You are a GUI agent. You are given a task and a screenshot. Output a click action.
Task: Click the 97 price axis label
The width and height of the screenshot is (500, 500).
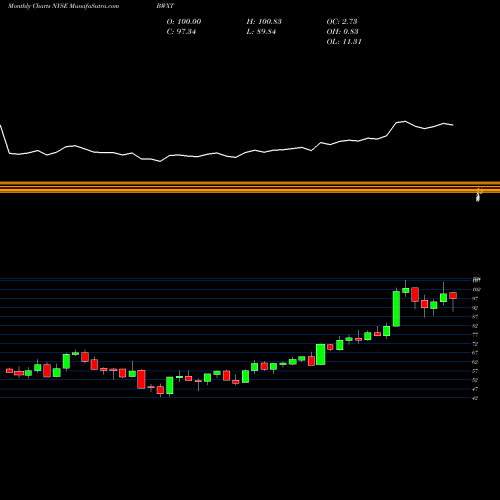click(x=475, y=299)
